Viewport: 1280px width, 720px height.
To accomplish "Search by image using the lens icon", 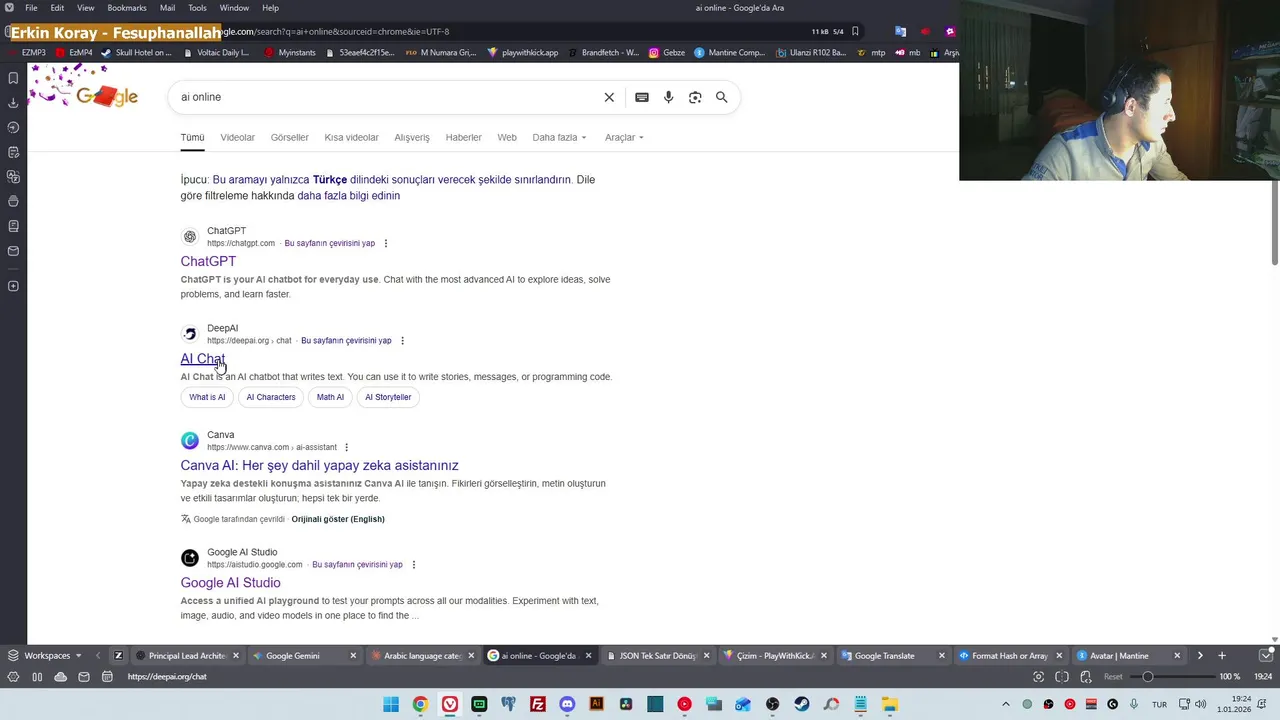I will pos(695,97).
